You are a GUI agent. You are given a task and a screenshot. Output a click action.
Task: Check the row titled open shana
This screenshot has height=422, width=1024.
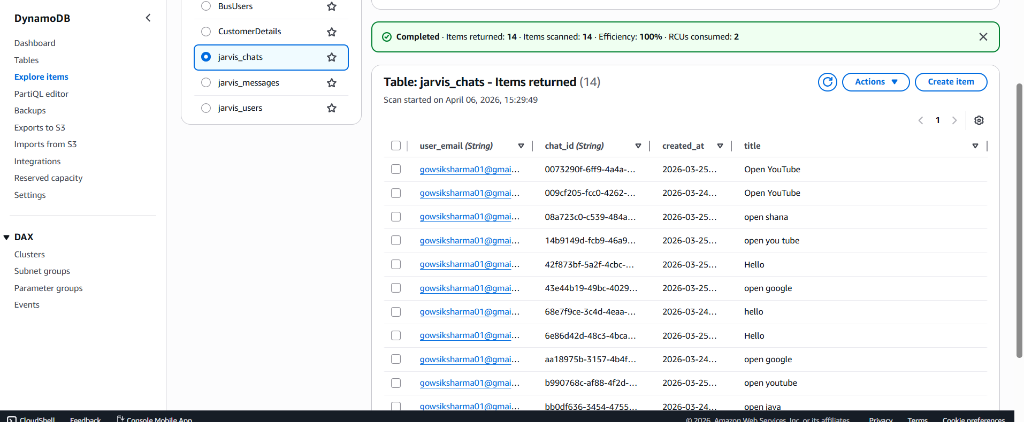pyautogui.click(x=396, y=216)
